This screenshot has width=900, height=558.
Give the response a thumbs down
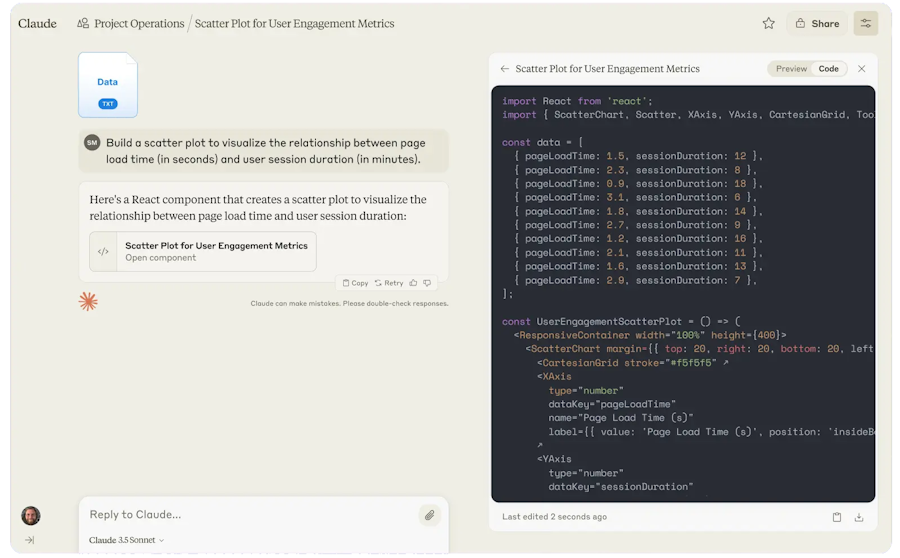click(427, 283)
